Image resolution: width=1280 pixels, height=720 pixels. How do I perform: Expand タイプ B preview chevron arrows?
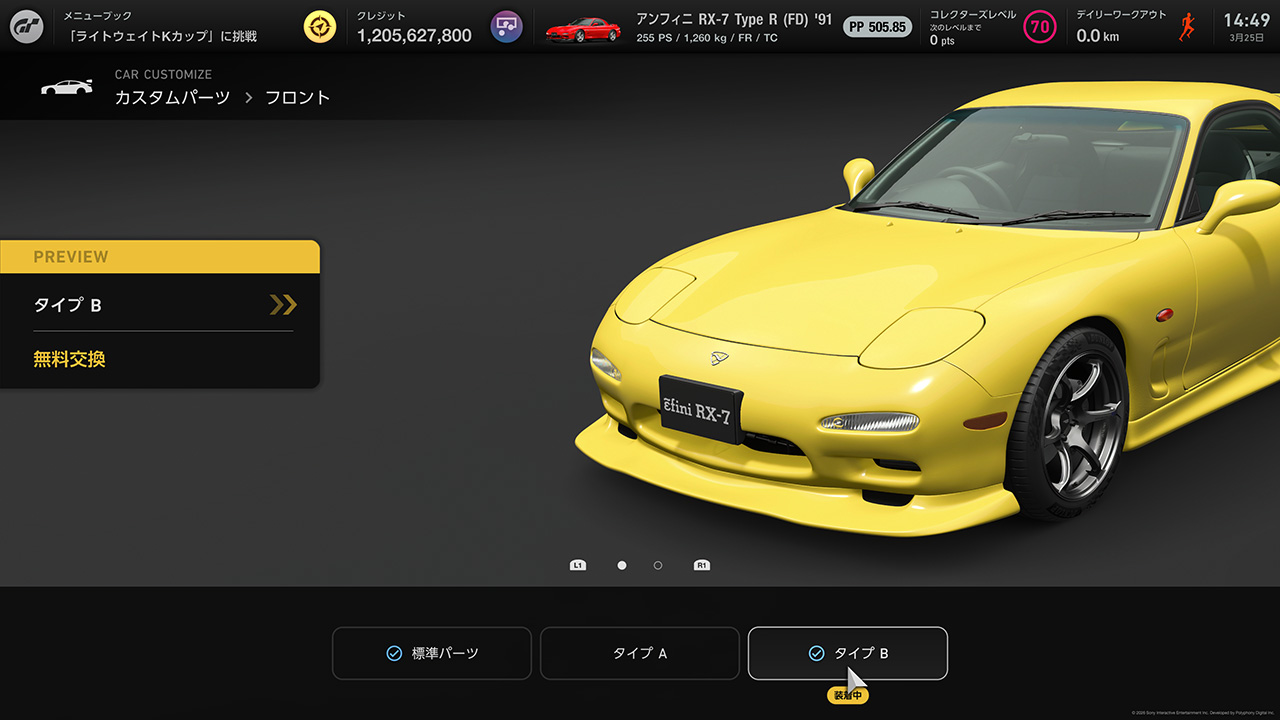(x=283, y=305)
